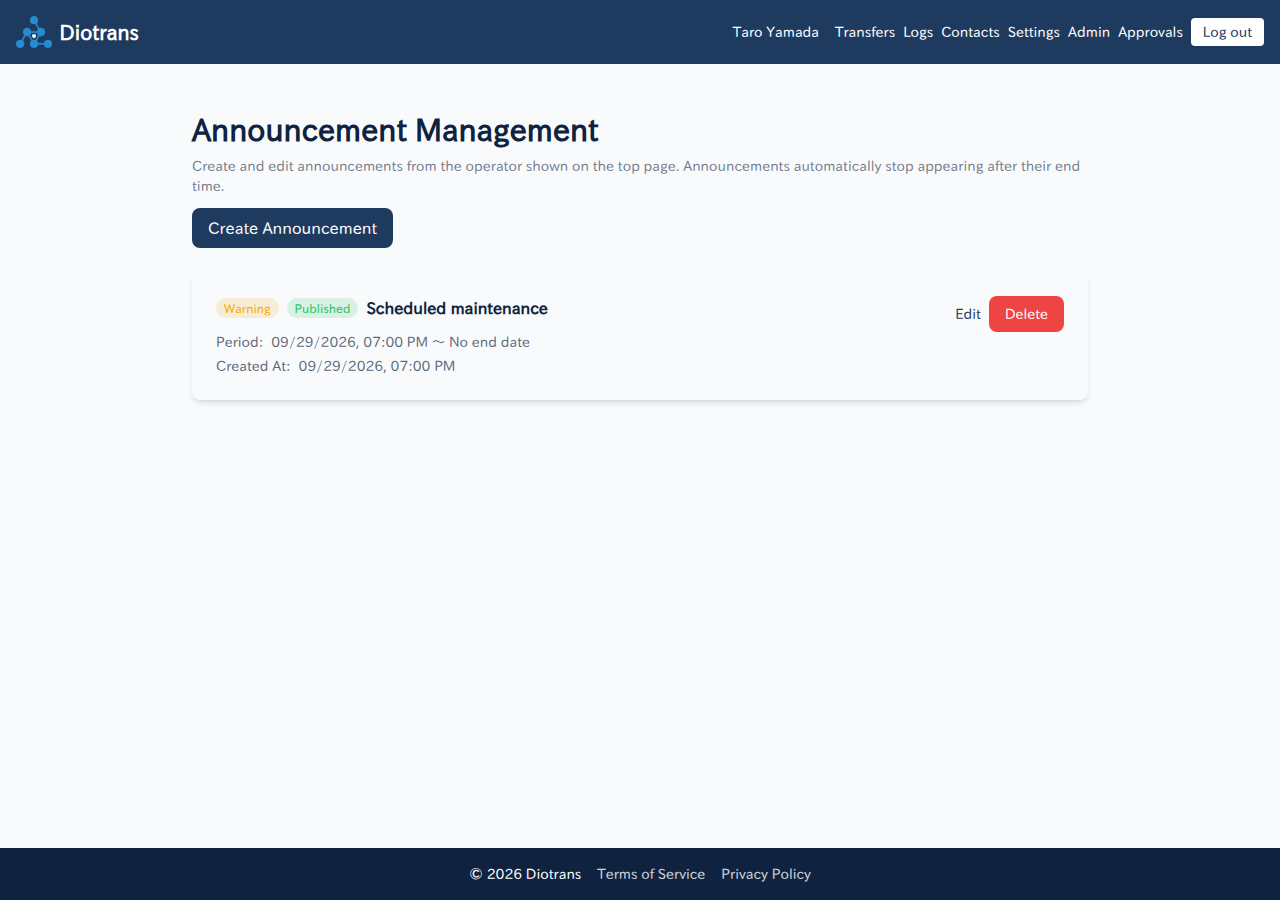
Task: Click the Period line showing No end date
Action: pyautogui.click(x=373, y=342)
